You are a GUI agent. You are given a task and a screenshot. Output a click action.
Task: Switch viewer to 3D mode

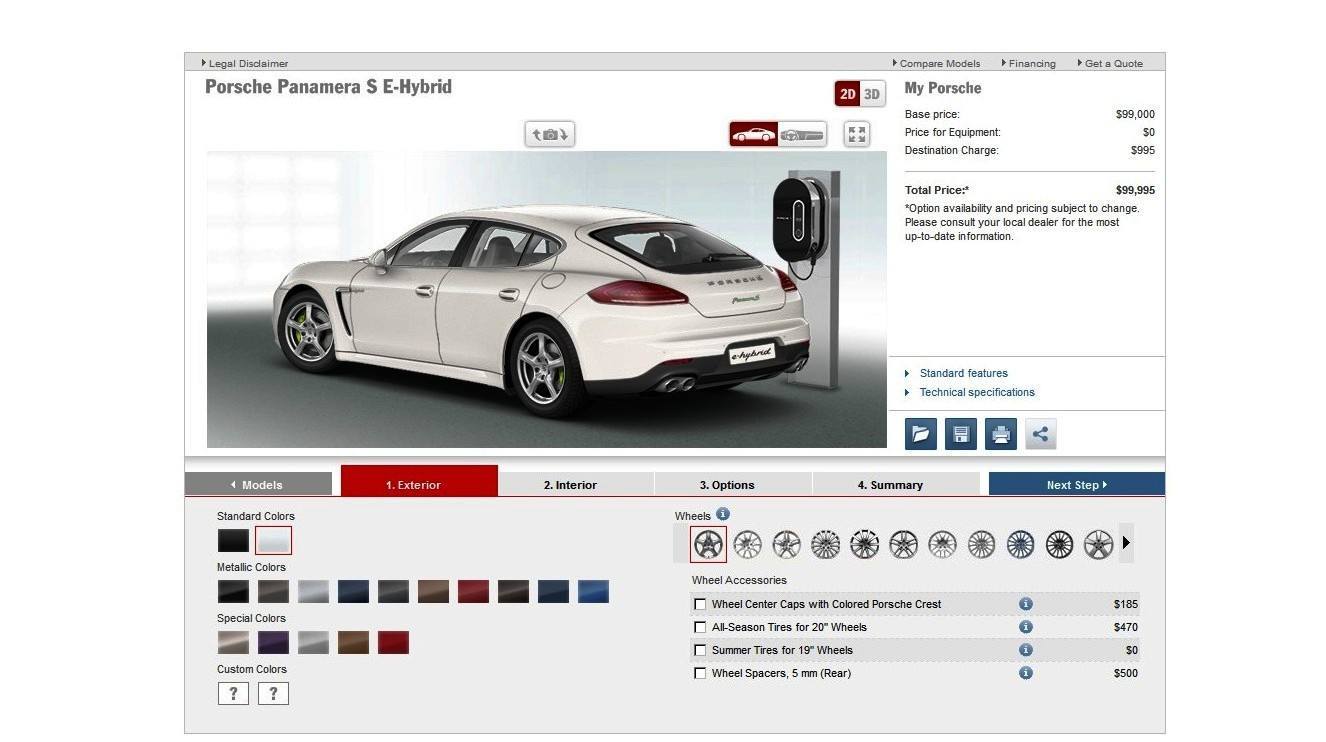(x=872, y=94)
